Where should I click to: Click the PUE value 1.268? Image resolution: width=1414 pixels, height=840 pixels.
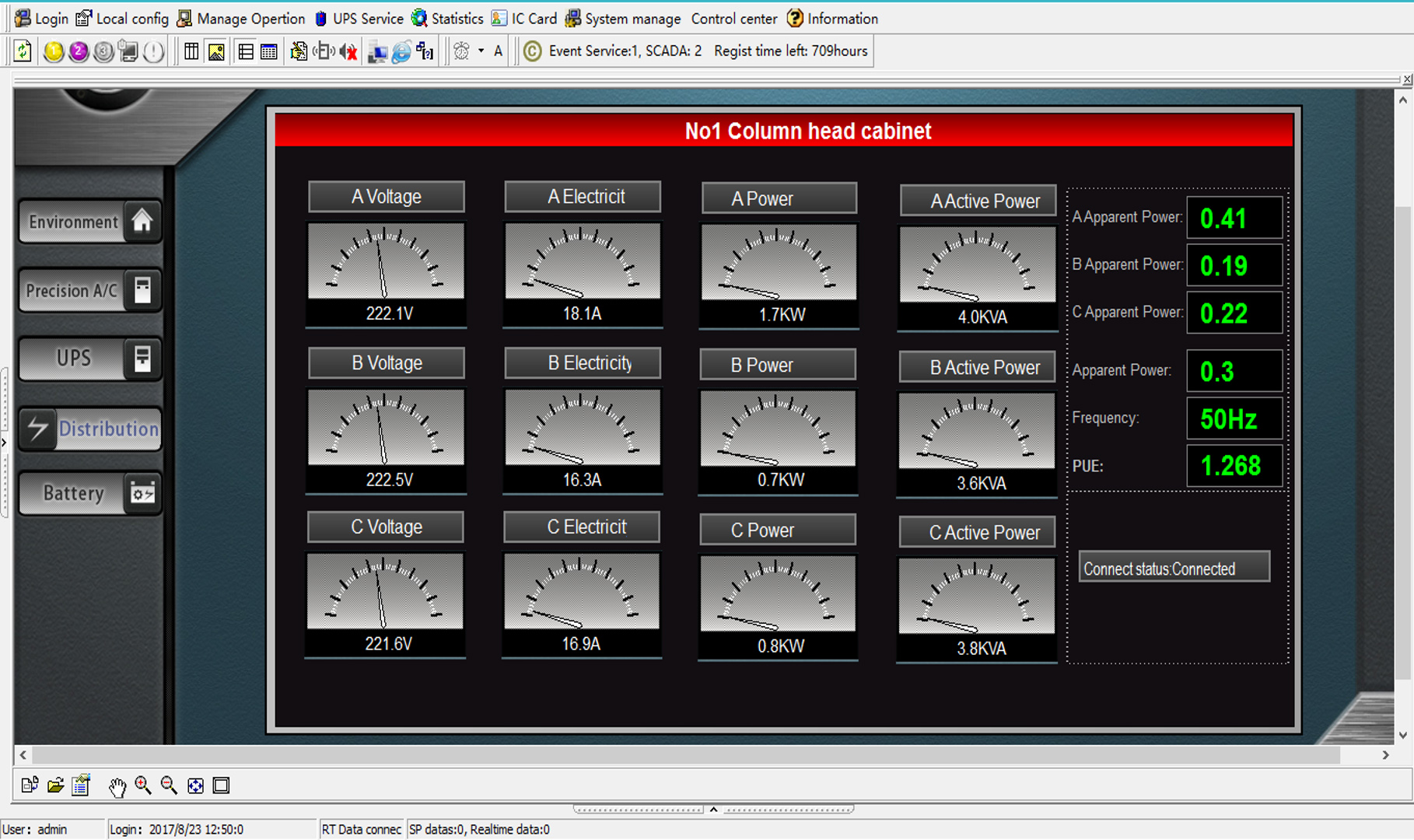[x=1234, y=466]
